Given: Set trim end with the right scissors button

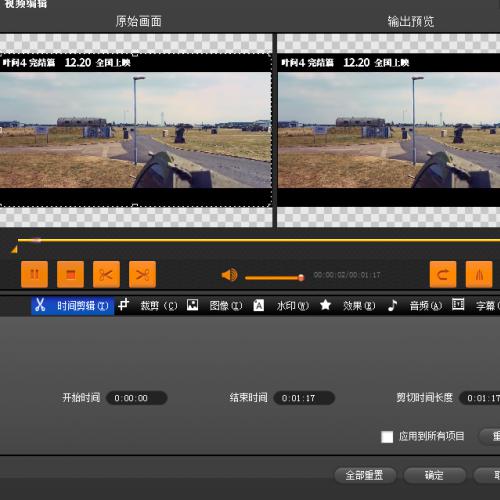Looking at the screenshot, I should [142, 274].
